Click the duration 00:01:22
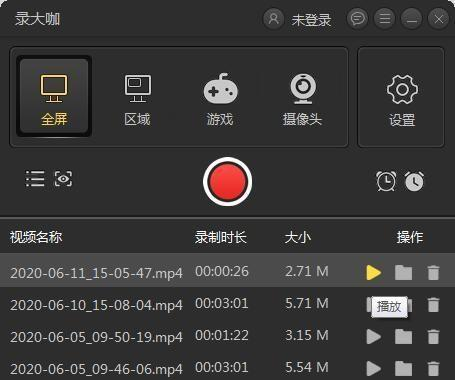Screen dimensions: 455x380 [222, 335]
